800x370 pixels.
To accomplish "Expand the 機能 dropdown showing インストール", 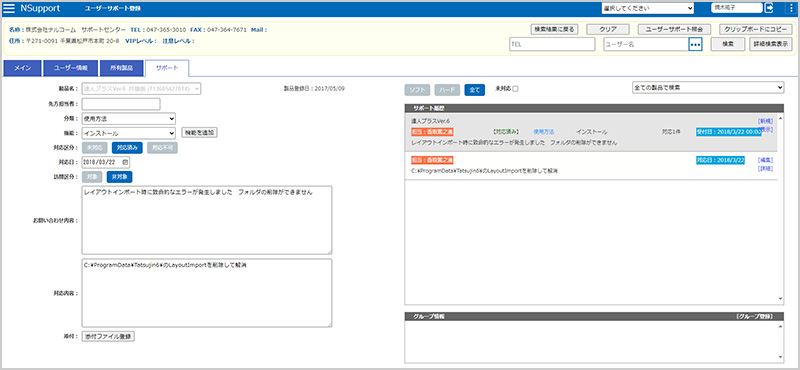I will 129,133.
